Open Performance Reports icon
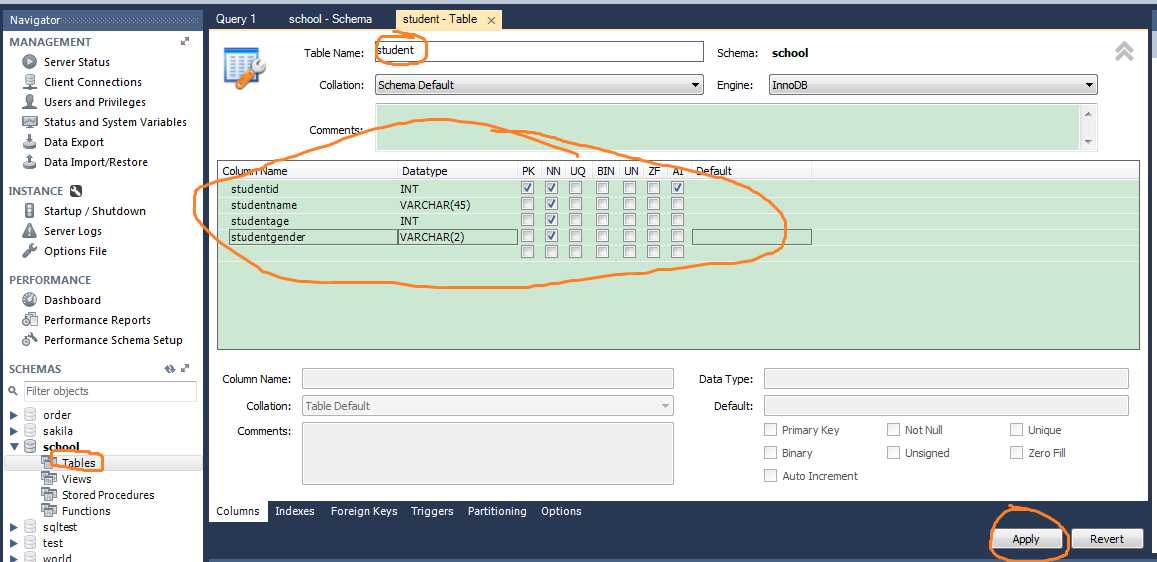1157x562 pixels. coord(30,319)
